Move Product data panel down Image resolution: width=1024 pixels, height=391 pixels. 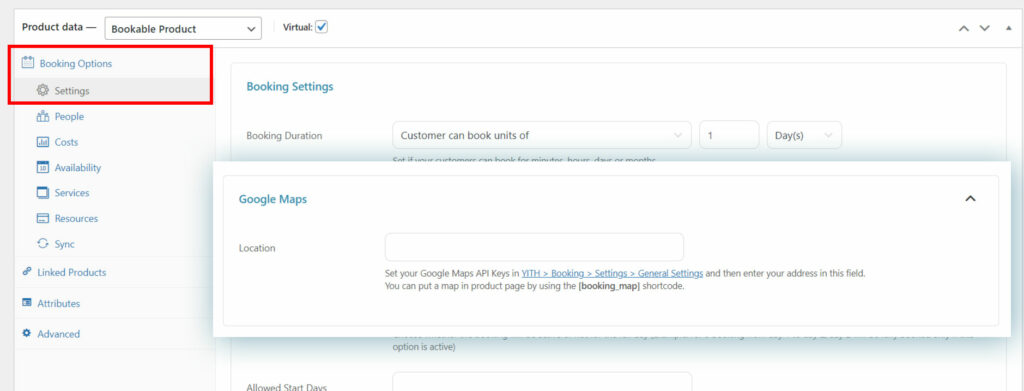[x=985, y=28]
